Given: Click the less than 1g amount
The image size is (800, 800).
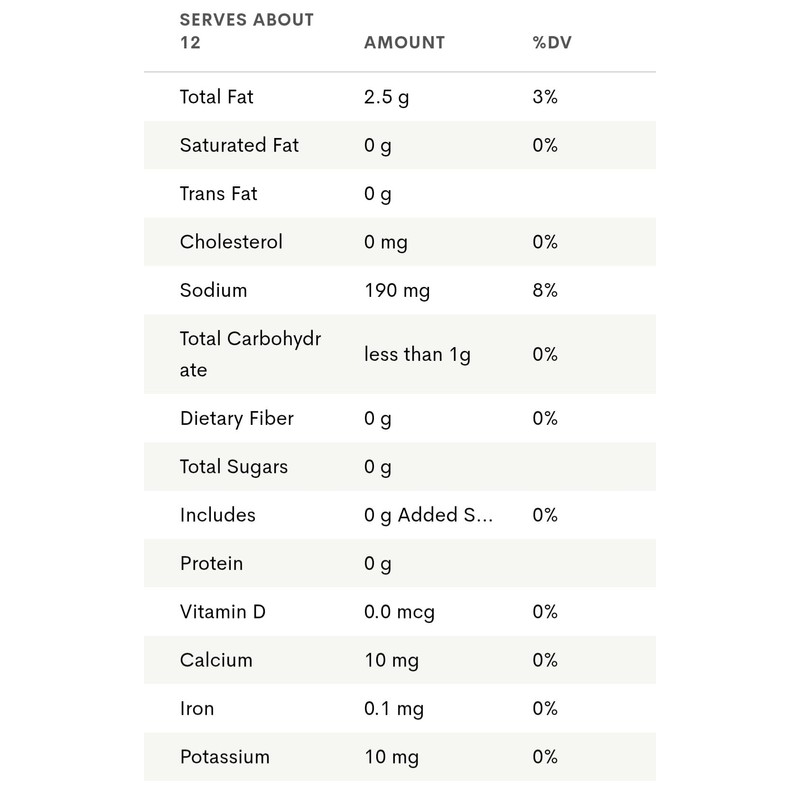Looking at the screenshot, I should pos(418,354).
